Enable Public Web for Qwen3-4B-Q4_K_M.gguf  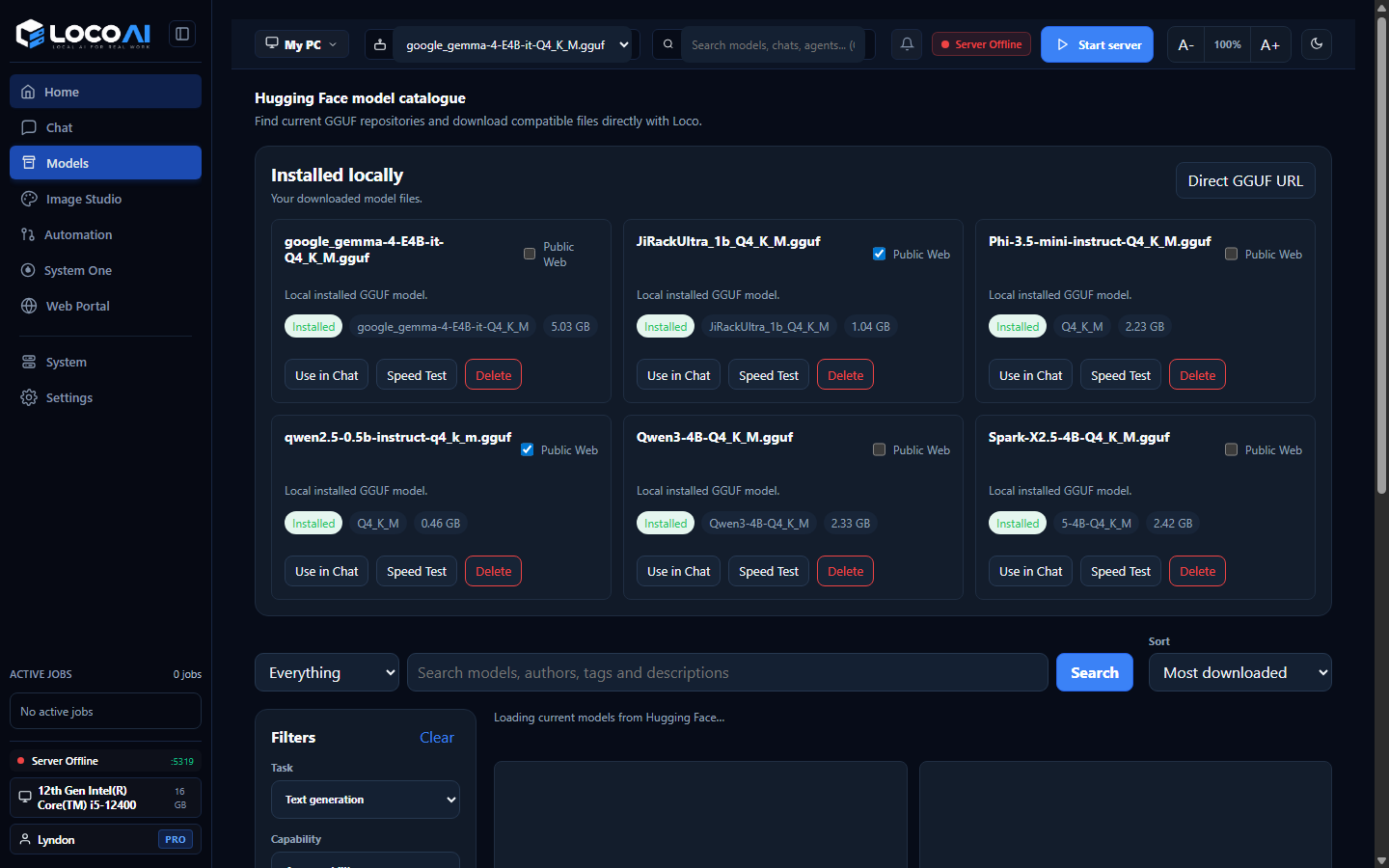[x=879, y=449]
